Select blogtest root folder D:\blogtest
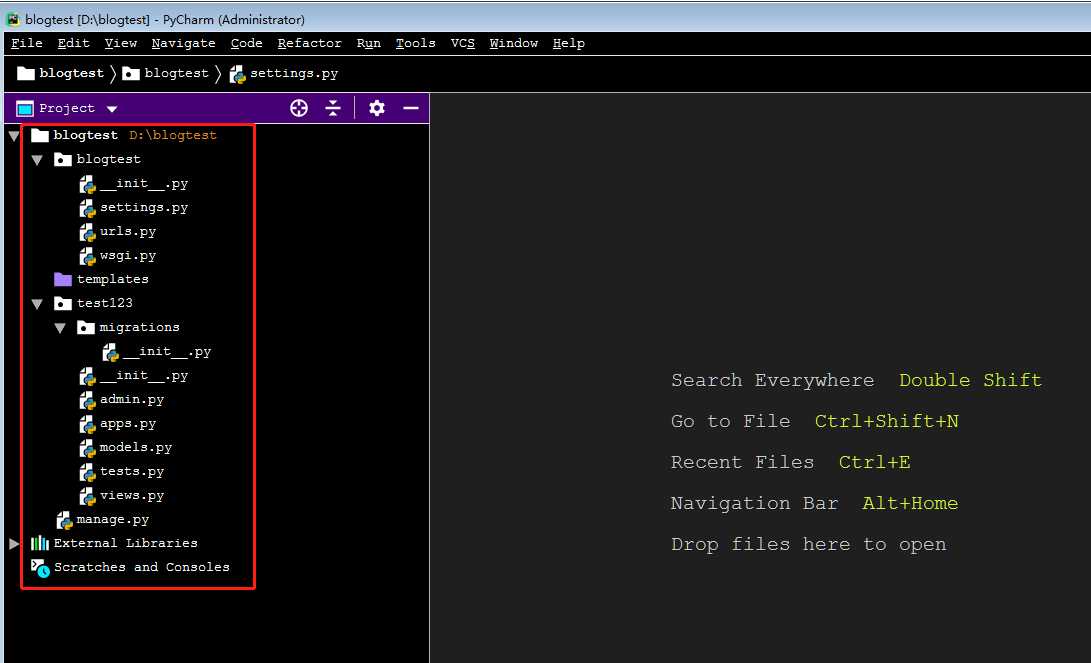The width and height of the screenshot is (1091, 663). (124, 135)
